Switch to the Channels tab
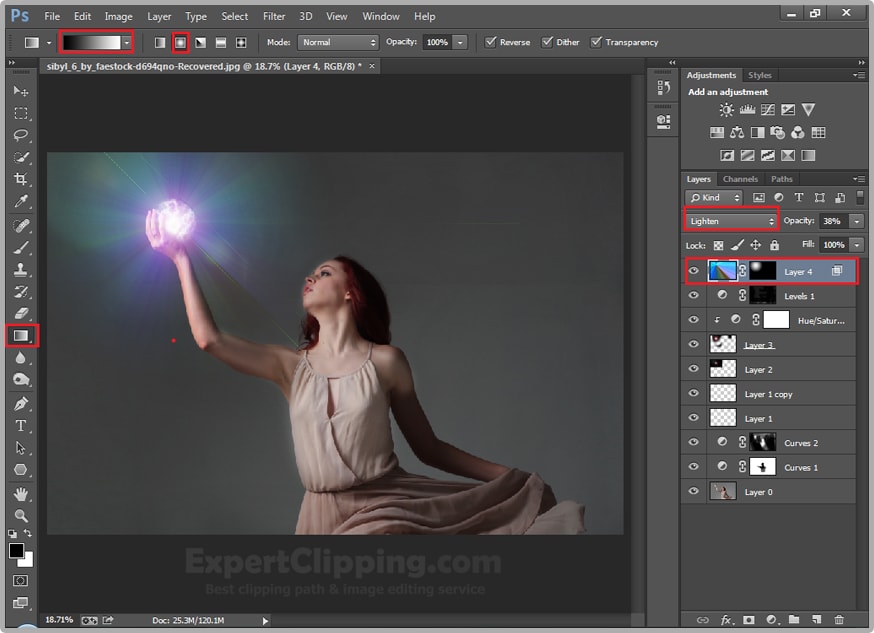The width and height of the screenshot is (874, 633). click(x=740, y=180)
